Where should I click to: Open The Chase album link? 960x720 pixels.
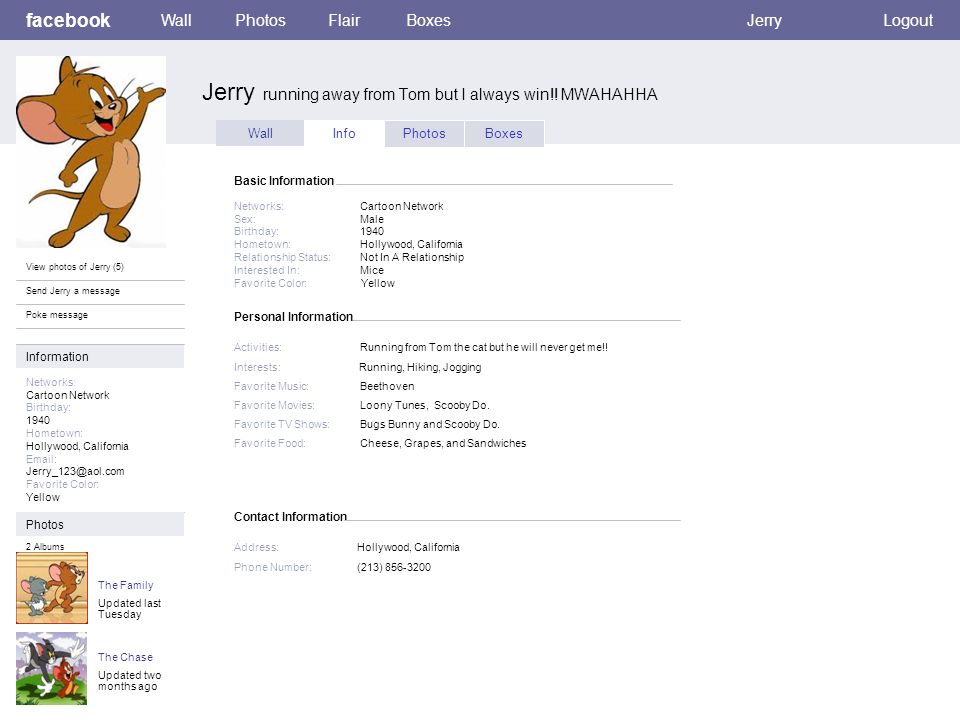126,657
